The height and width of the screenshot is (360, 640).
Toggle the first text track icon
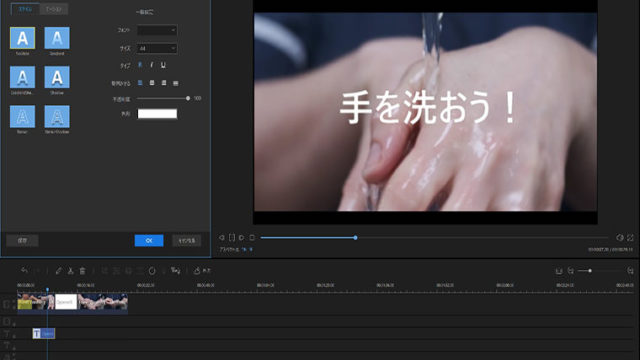tap(7, 334)
